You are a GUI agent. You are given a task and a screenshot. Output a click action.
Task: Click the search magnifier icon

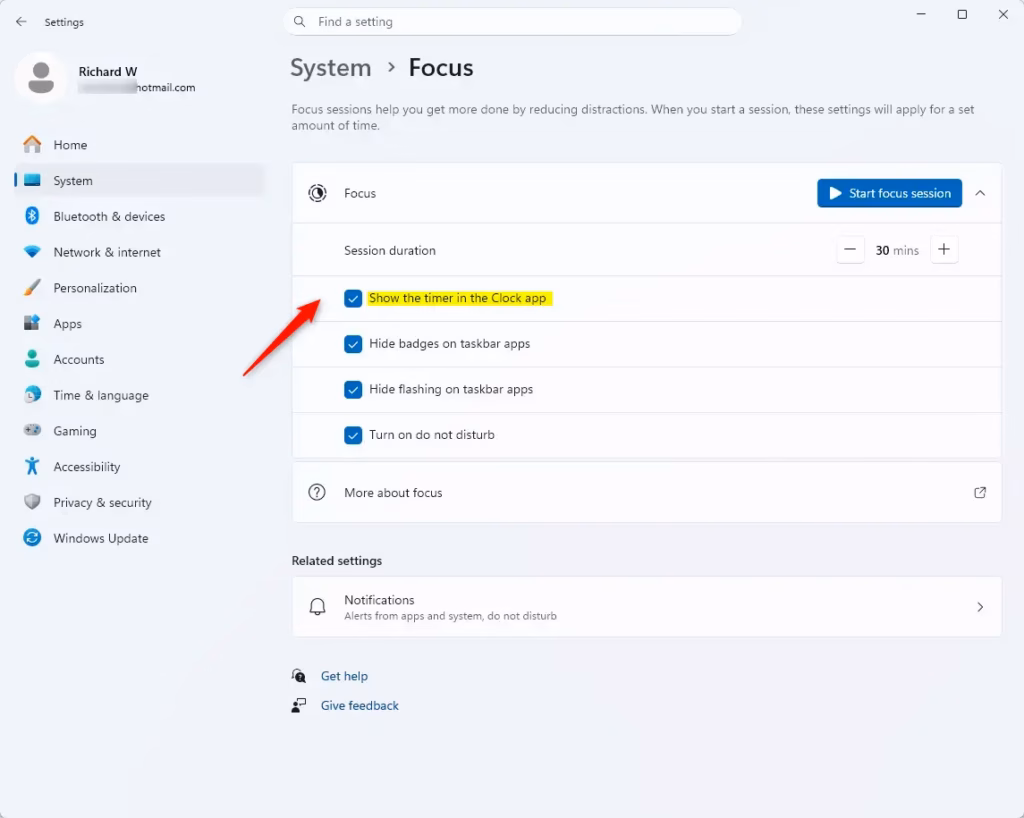pyautogui.click(x=299, y=22)
